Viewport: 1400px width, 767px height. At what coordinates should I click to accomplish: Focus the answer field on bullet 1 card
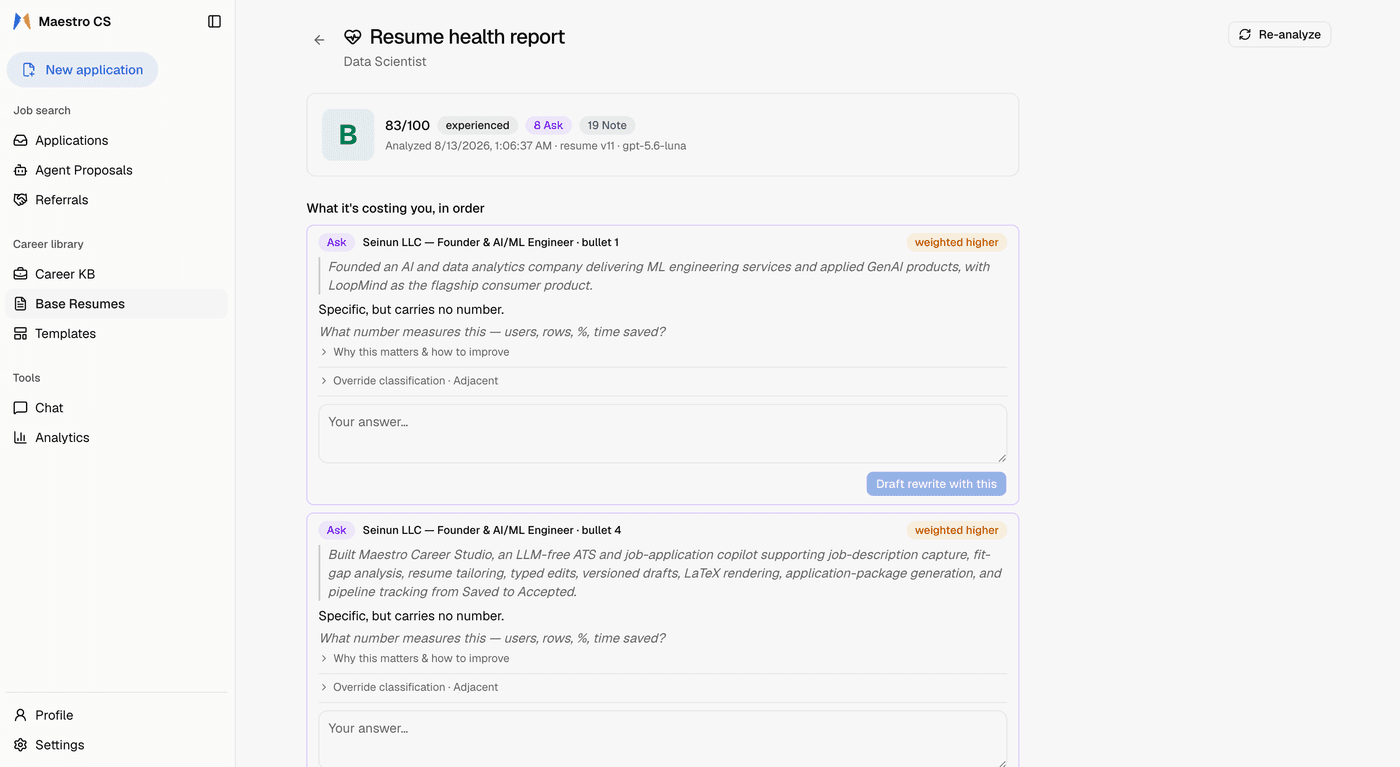662,434
